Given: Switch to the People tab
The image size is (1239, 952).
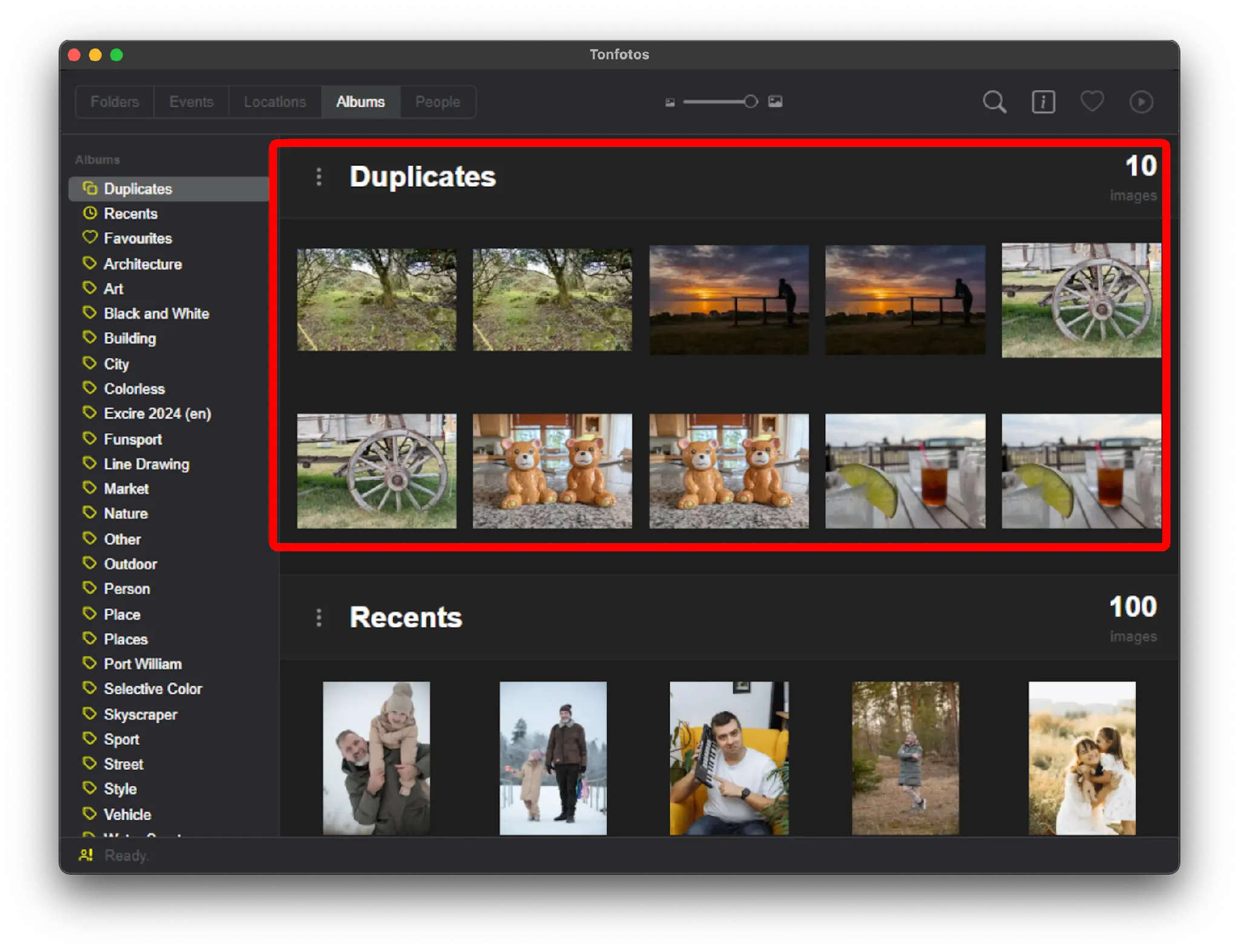Looking at the screenshot, I should click(x=438, y=102).
